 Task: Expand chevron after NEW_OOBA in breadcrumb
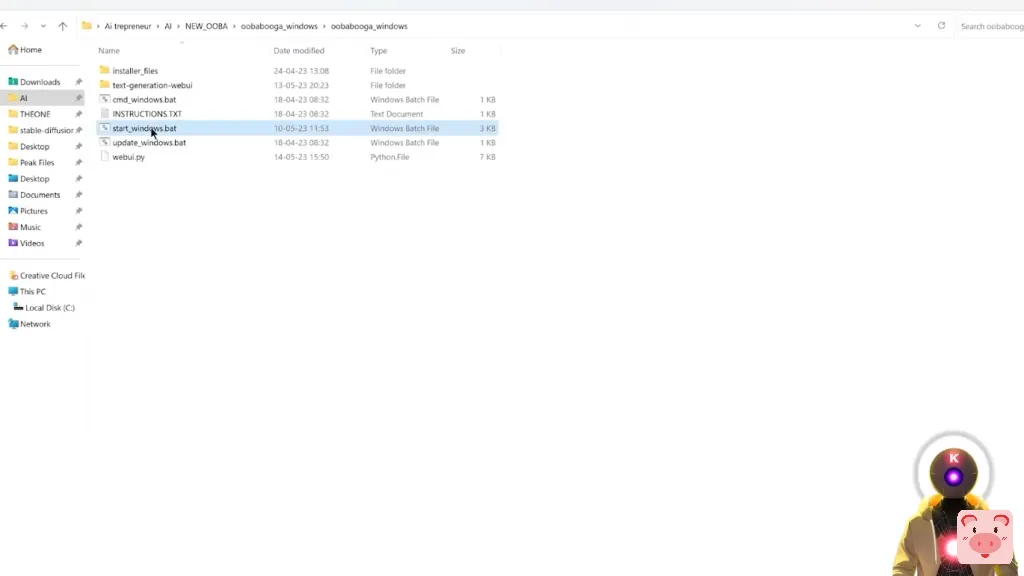[234, 26]
